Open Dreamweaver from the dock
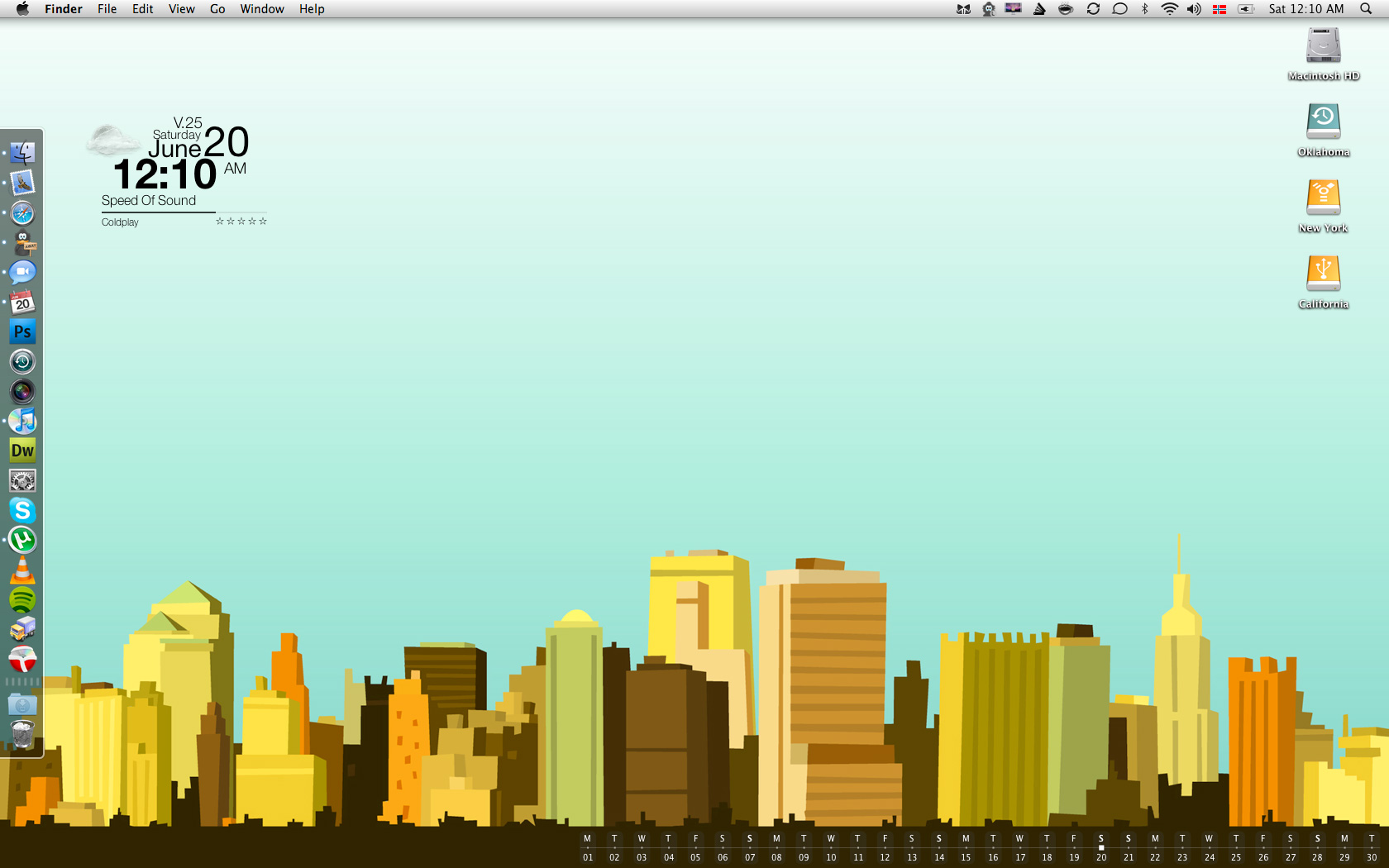This screenshot has width=1389, height=868. click(x=22, y=451)
